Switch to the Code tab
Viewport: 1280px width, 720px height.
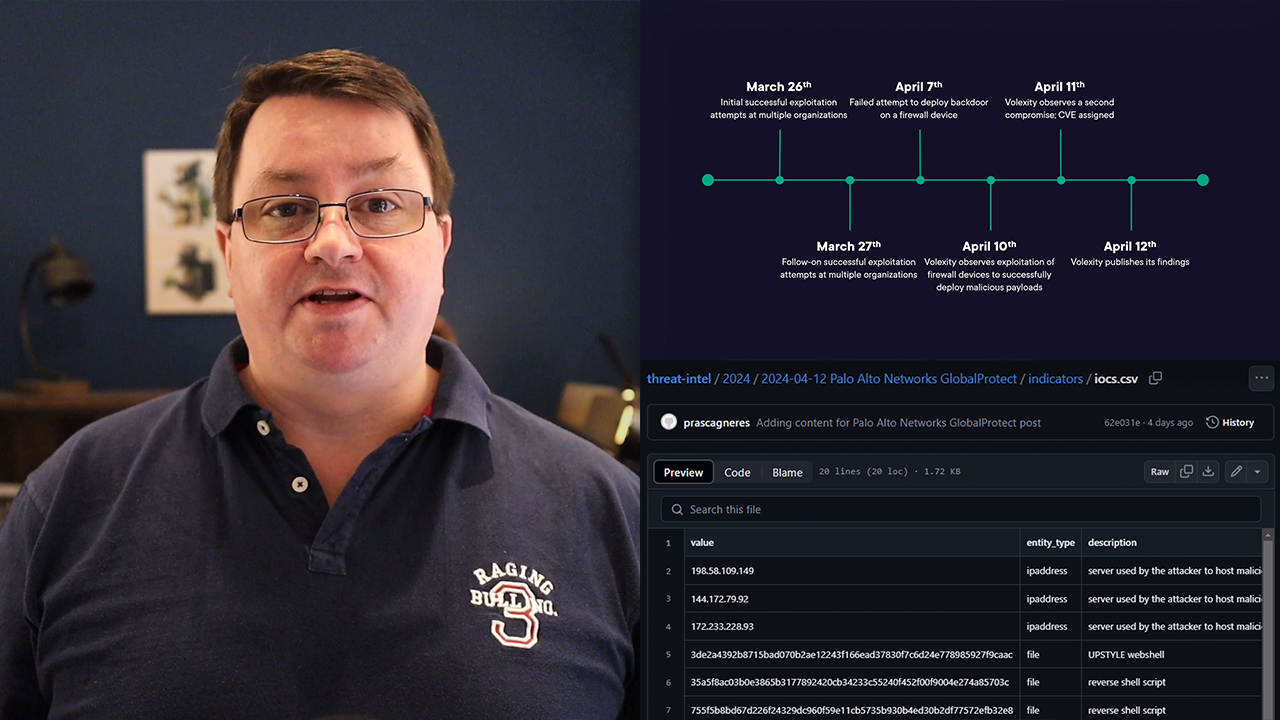point(737,473)
